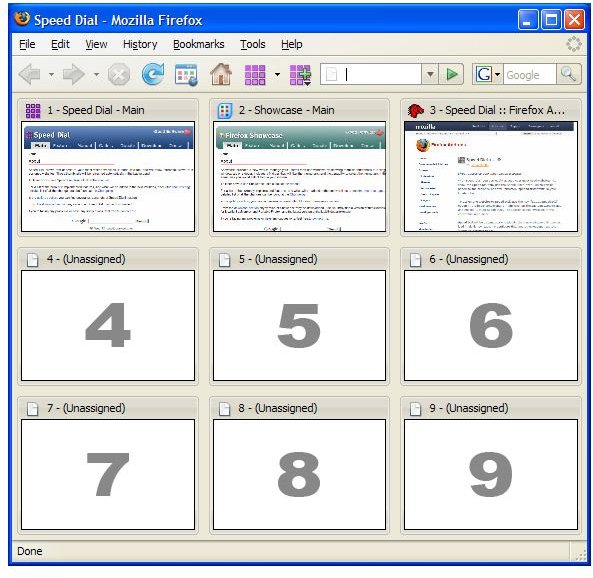The image size is (593, 578).
Task: Open the search engine chooser dropdown
Action: [497, 74]
